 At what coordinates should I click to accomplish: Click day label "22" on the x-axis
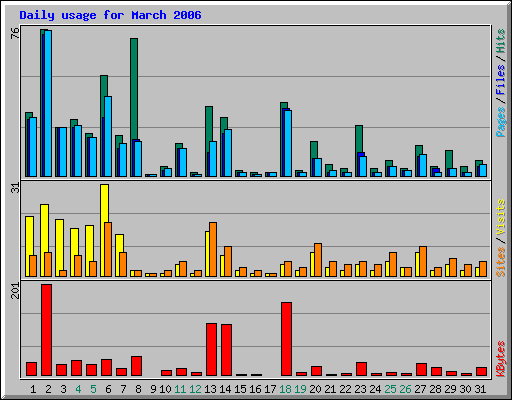[345, 389]
